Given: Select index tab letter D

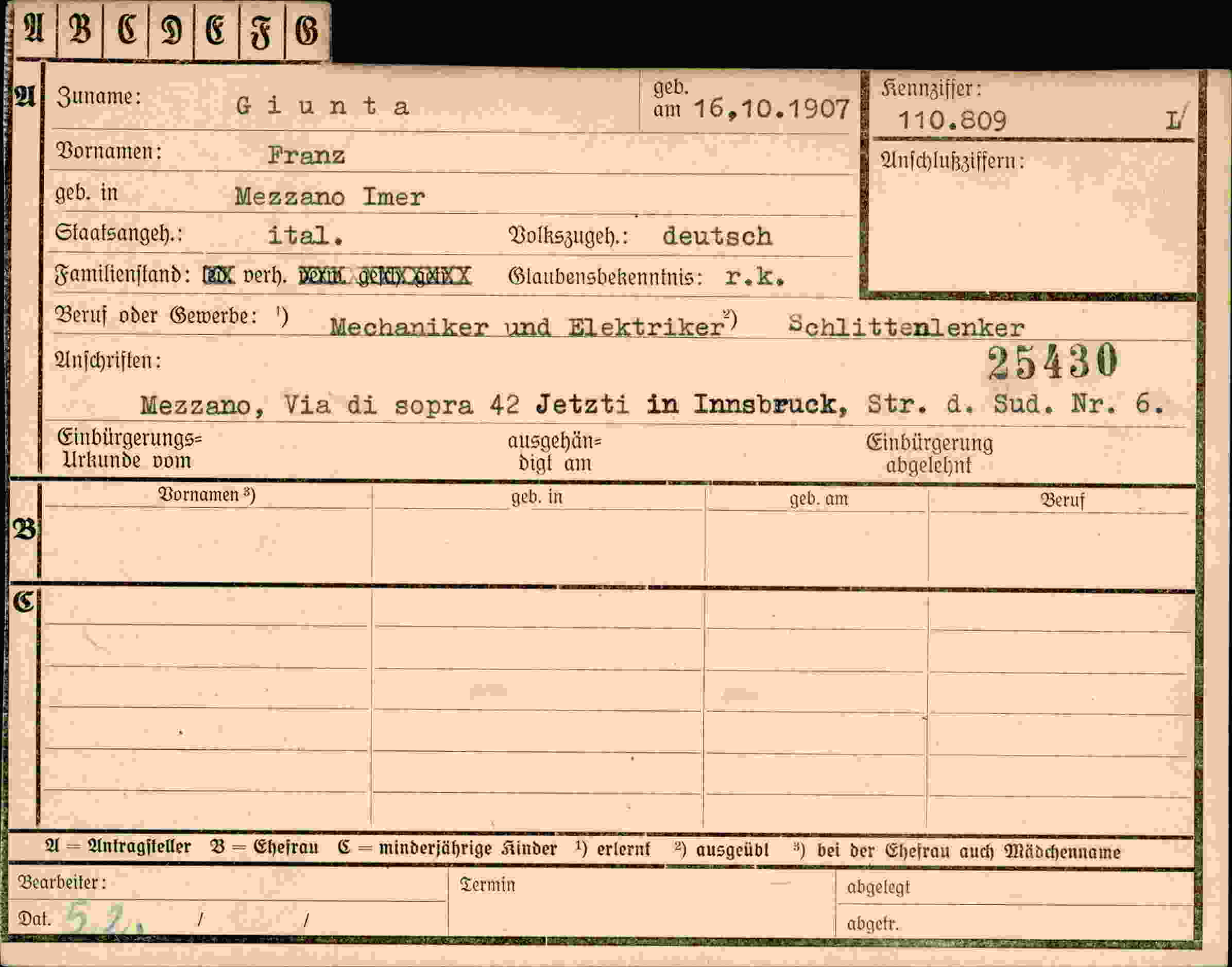Looking at the screenshot, I should (171, 29).
